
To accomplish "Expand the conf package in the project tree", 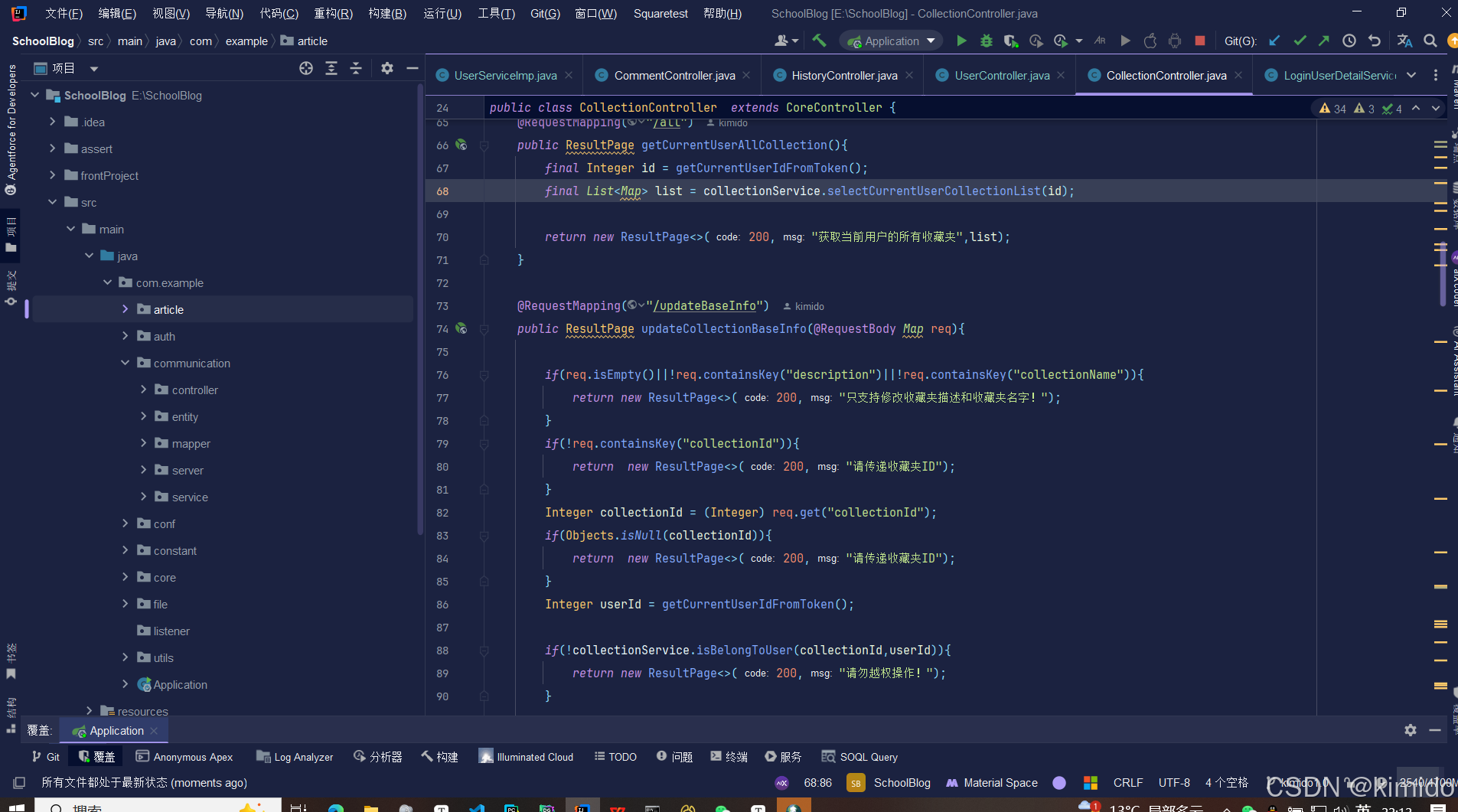I will pyautogui.click(x=125, y=523).
